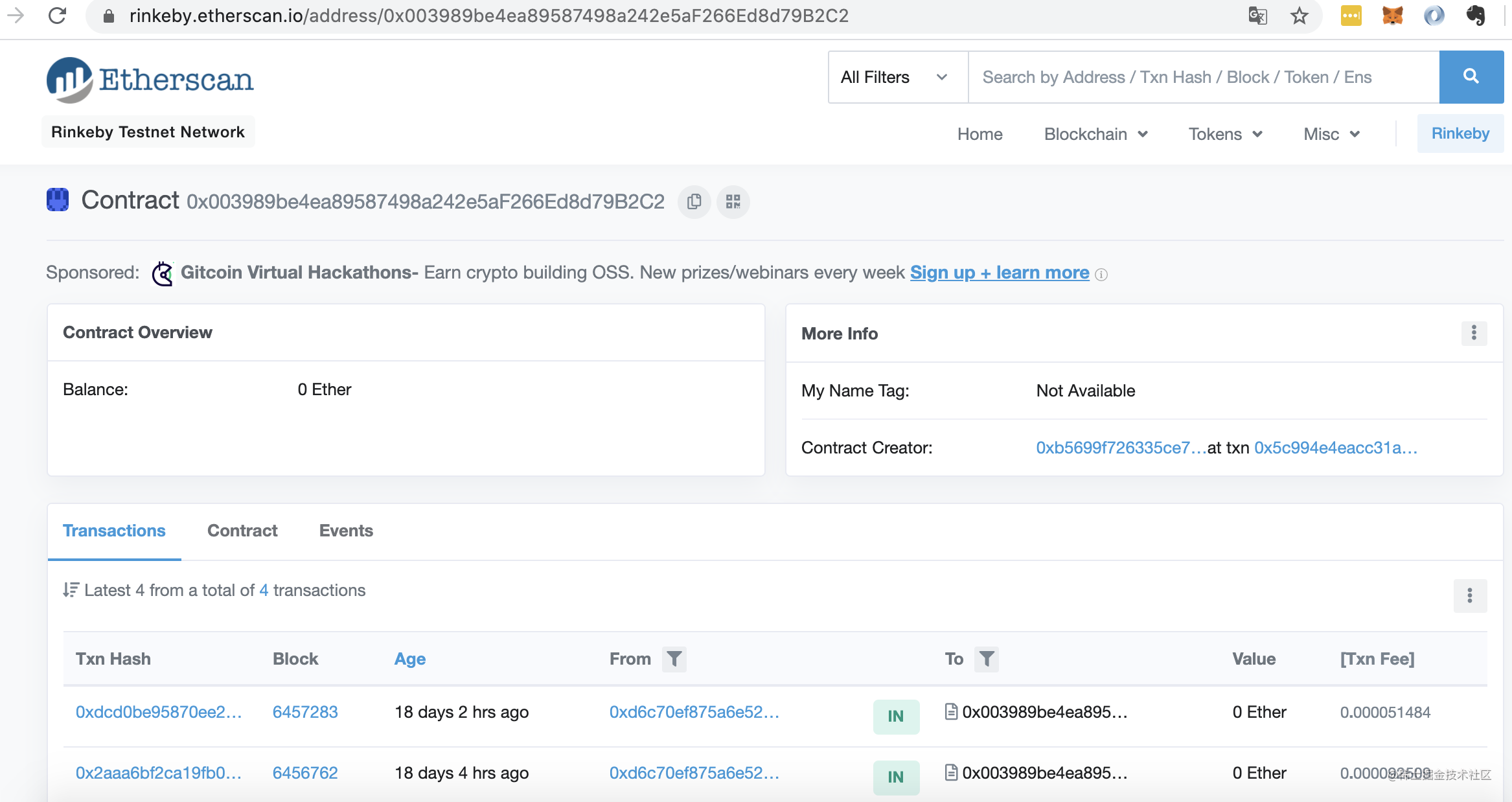Click the Not Available name tag text

coord(1086,391)
